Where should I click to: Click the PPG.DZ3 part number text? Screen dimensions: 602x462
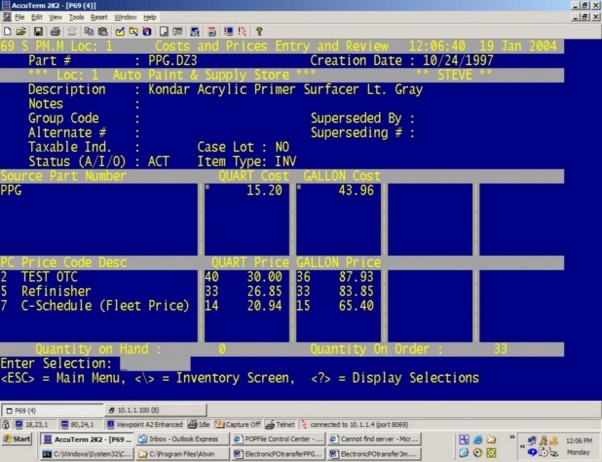(x=173, y=61)
